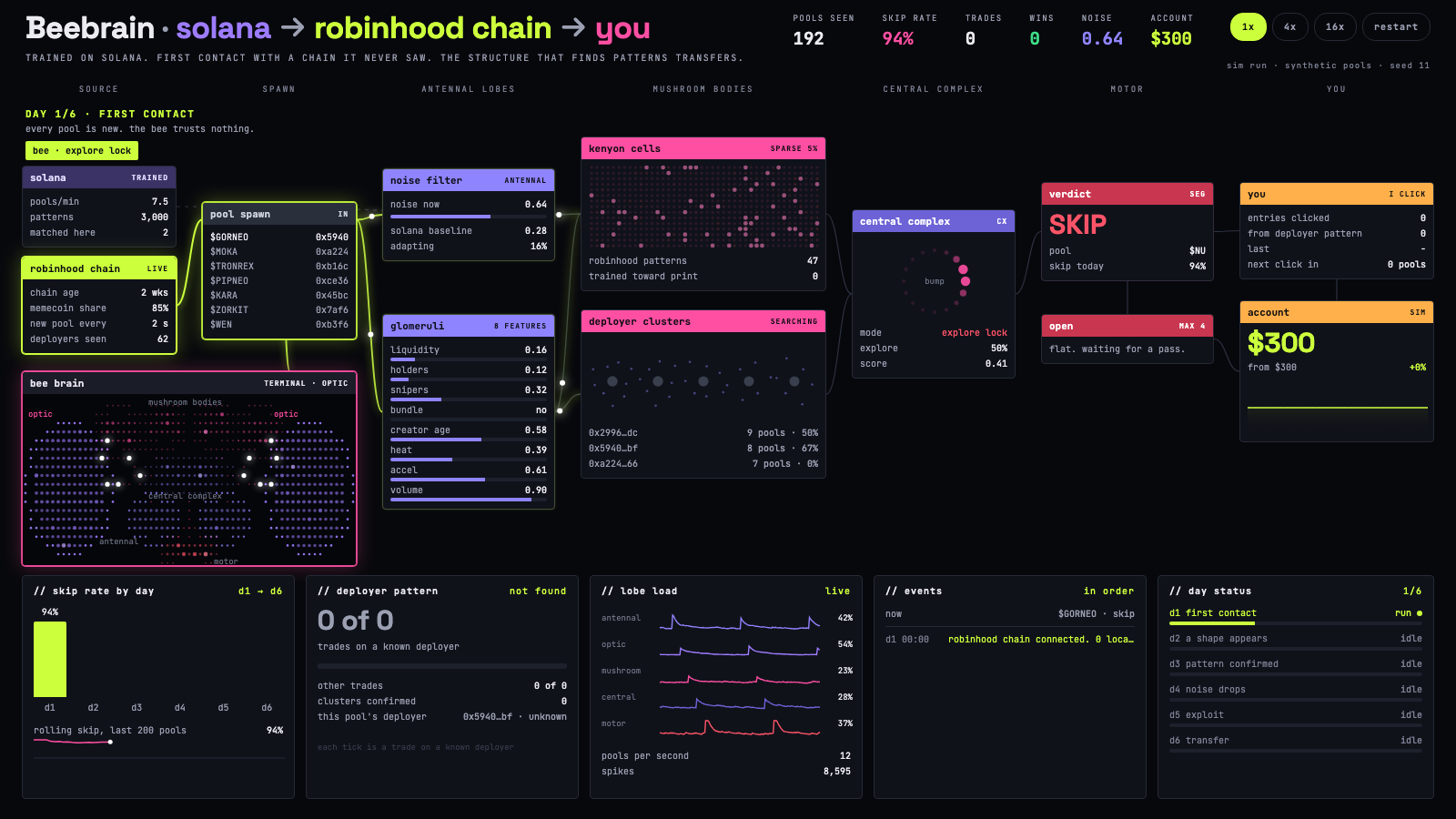
Task: Click the deployer clusters panel header
Action: tap(703, 321)
